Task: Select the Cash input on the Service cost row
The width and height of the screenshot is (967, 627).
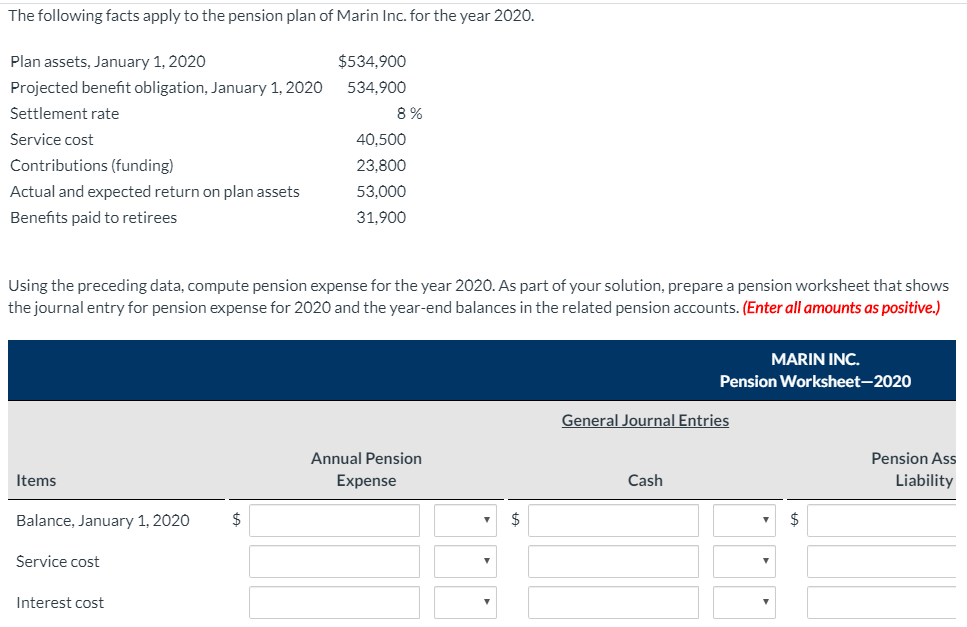Action: [612, 561]
